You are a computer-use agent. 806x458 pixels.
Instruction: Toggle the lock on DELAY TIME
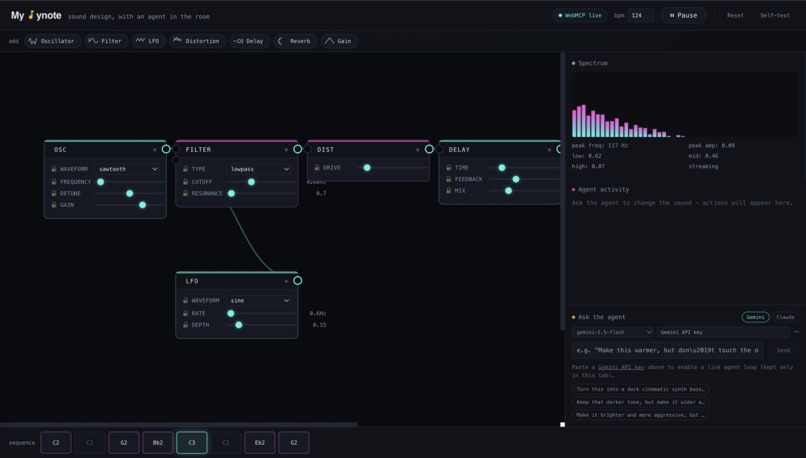449,168
